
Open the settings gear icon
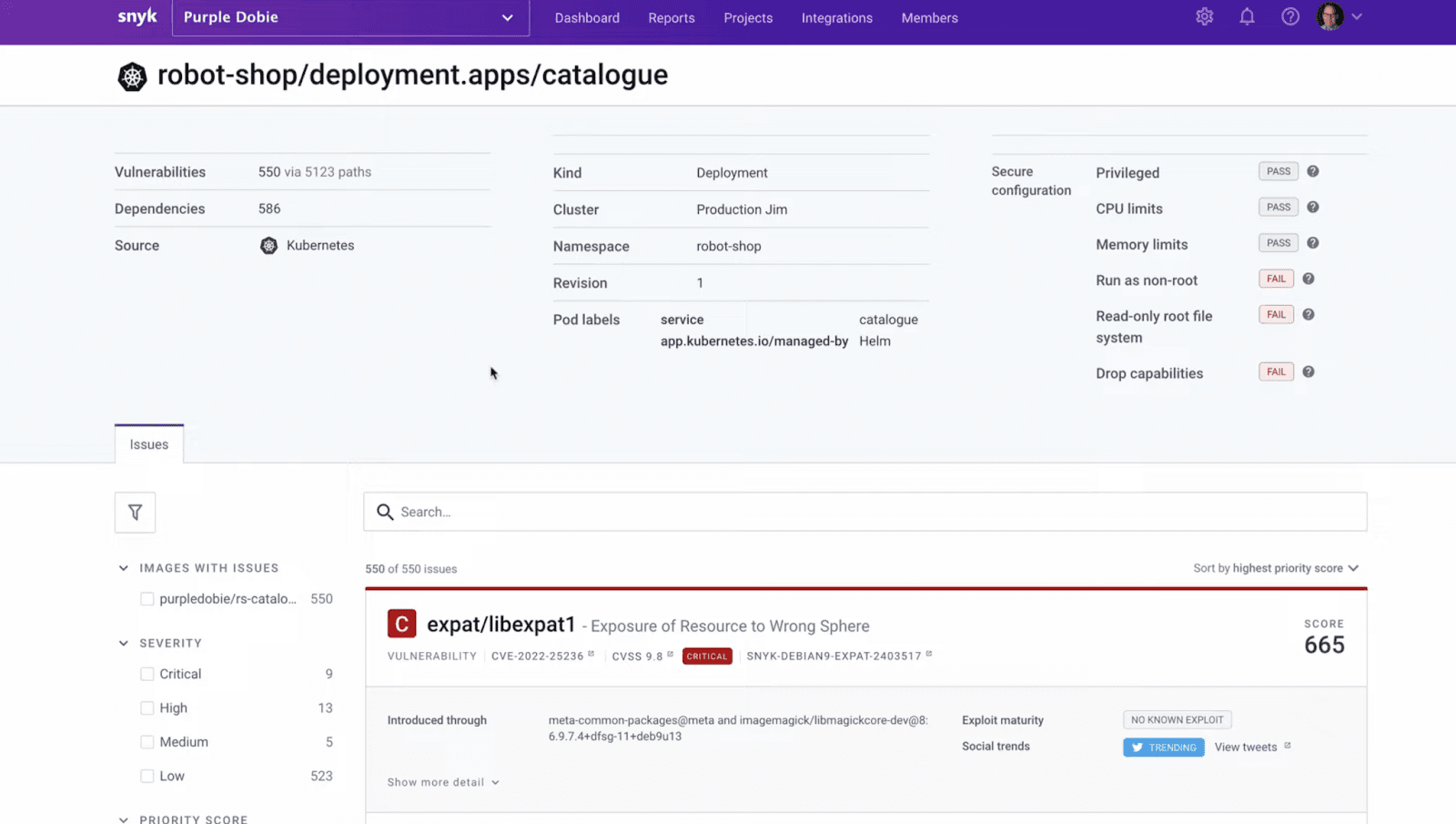(x=1205, y=16)
